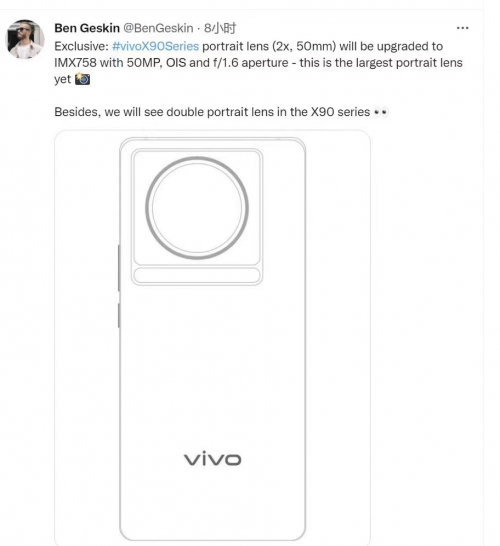Open the tweet's three-dot more menu
This screenshot has width=500, height=546.
pos(462,28)
